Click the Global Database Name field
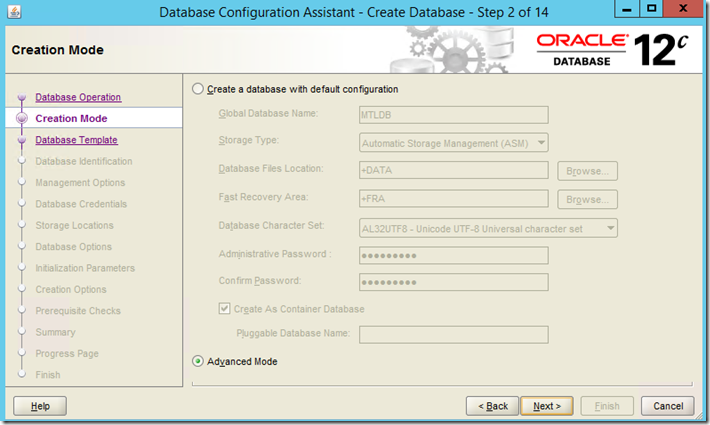This screenshot has width=710, height=425. click(454, 115)
